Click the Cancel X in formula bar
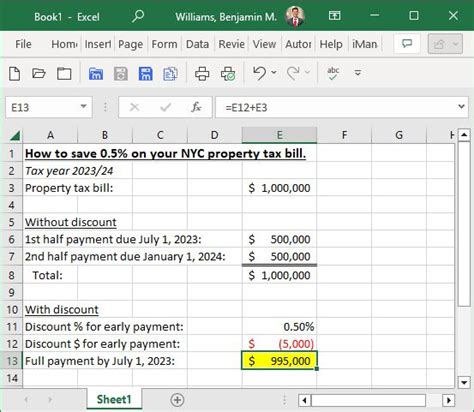Screen dimensions: 474x412 point(134,107)
